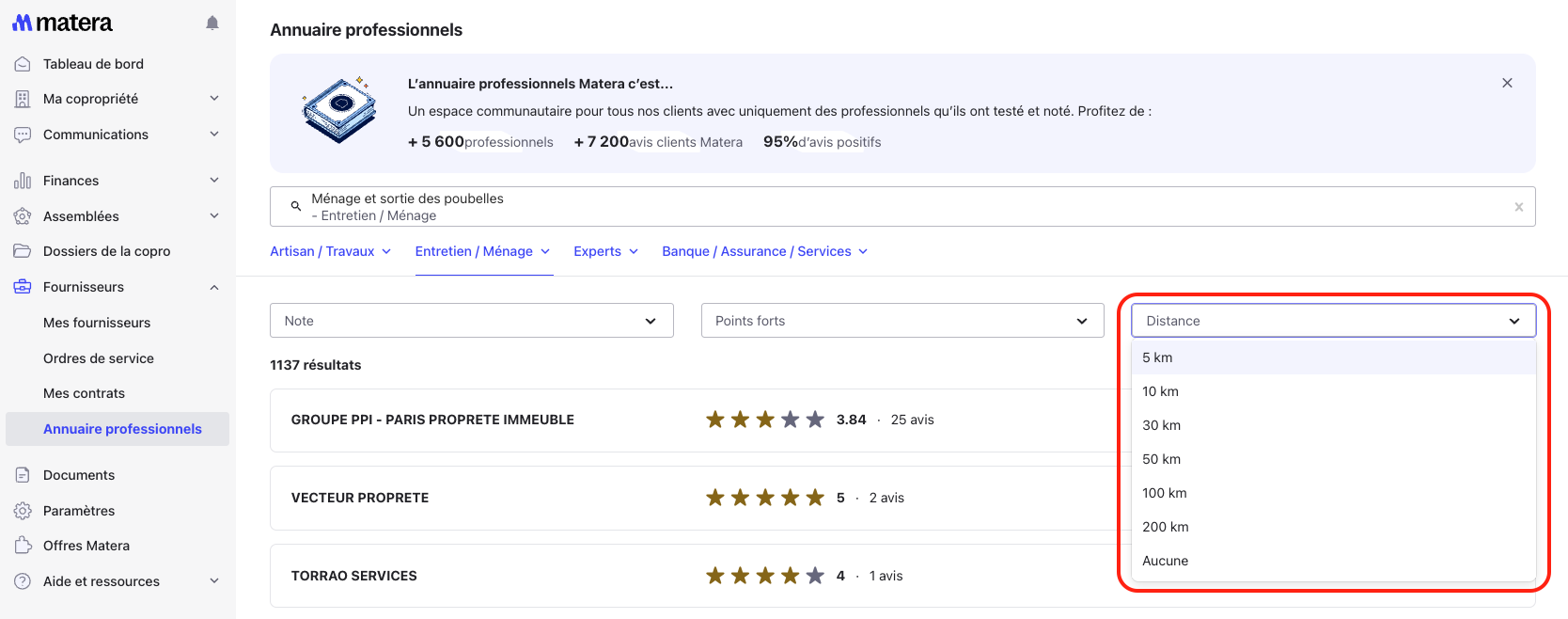The width and height of the screenshot is (1568, 619).
Task: Choose Aucune in distance list
Action: pyautogui.click(x=1165, y=561)
